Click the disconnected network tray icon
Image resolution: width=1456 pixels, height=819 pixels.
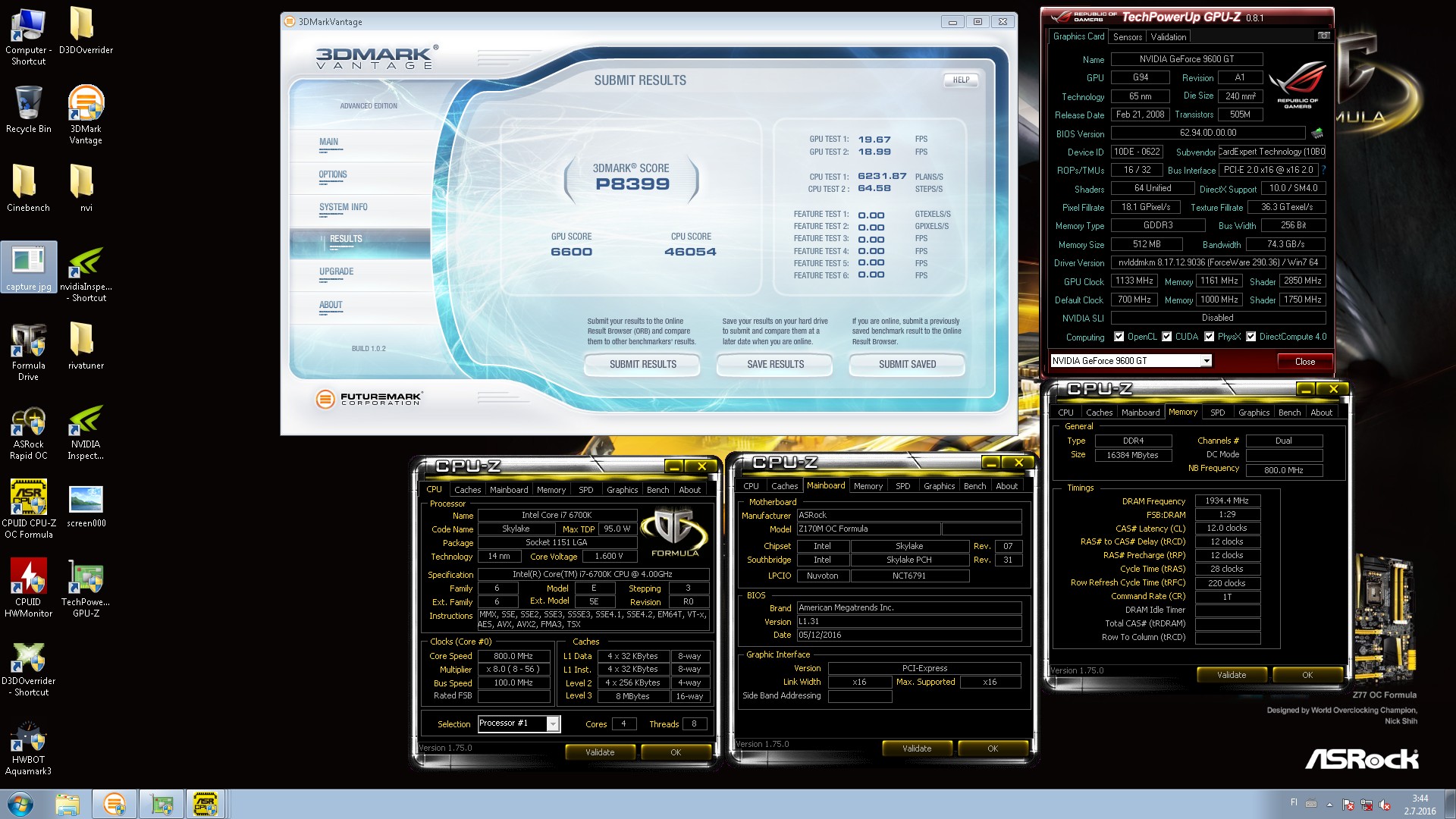point(1367,805)
